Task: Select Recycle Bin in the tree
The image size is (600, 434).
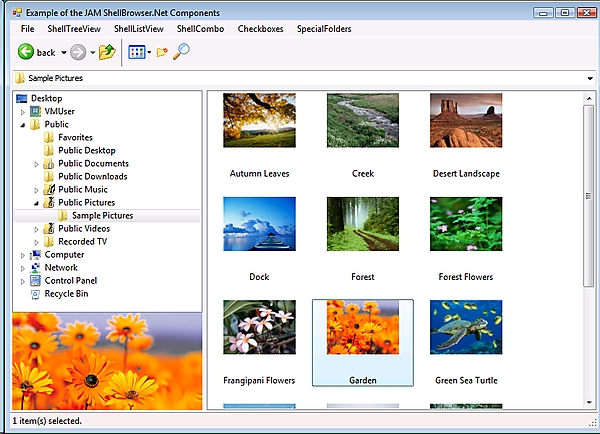Action: 66,294
